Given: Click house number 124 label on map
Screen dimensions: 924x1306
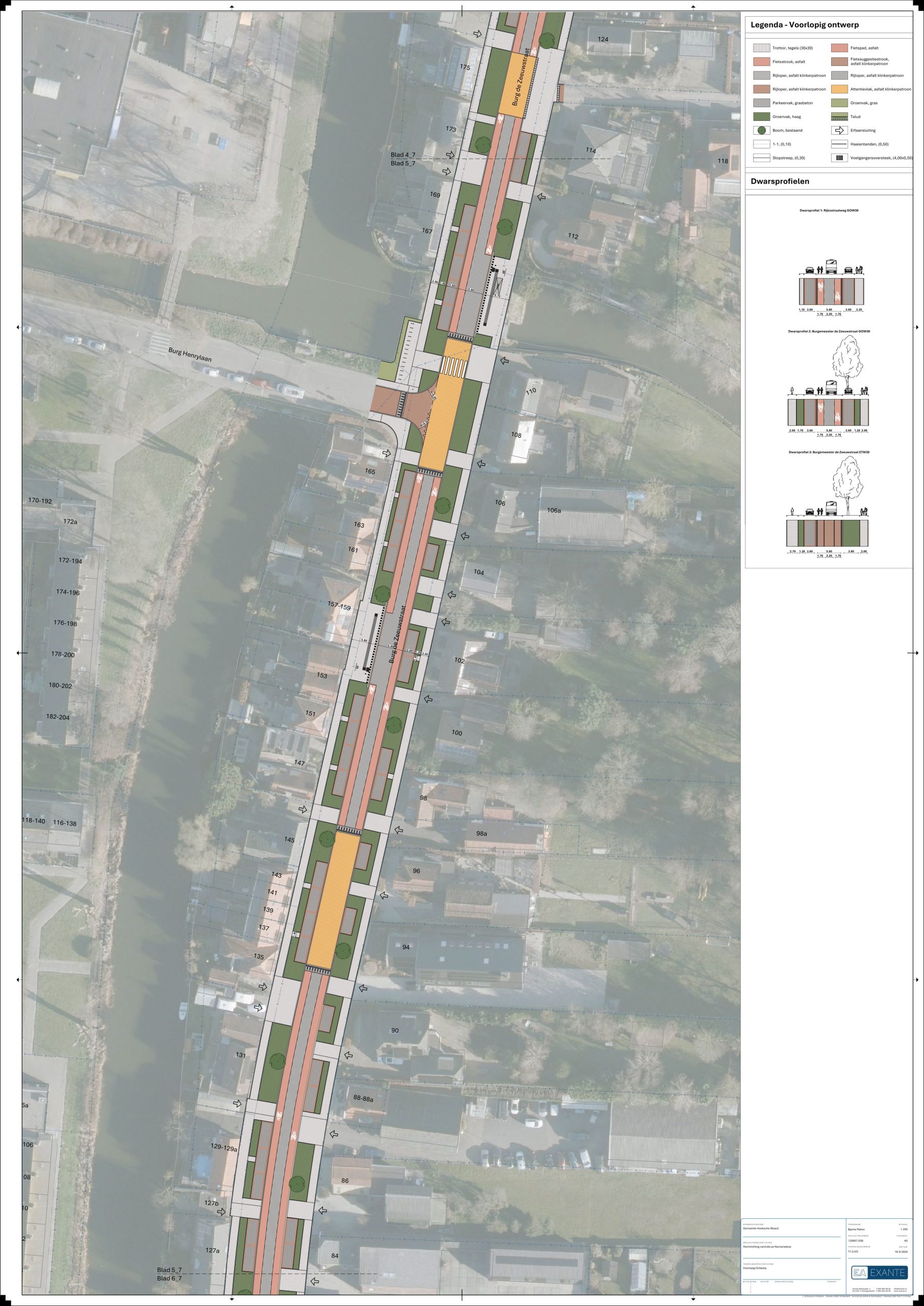Looking at the screenshot, I should (603, 39).
